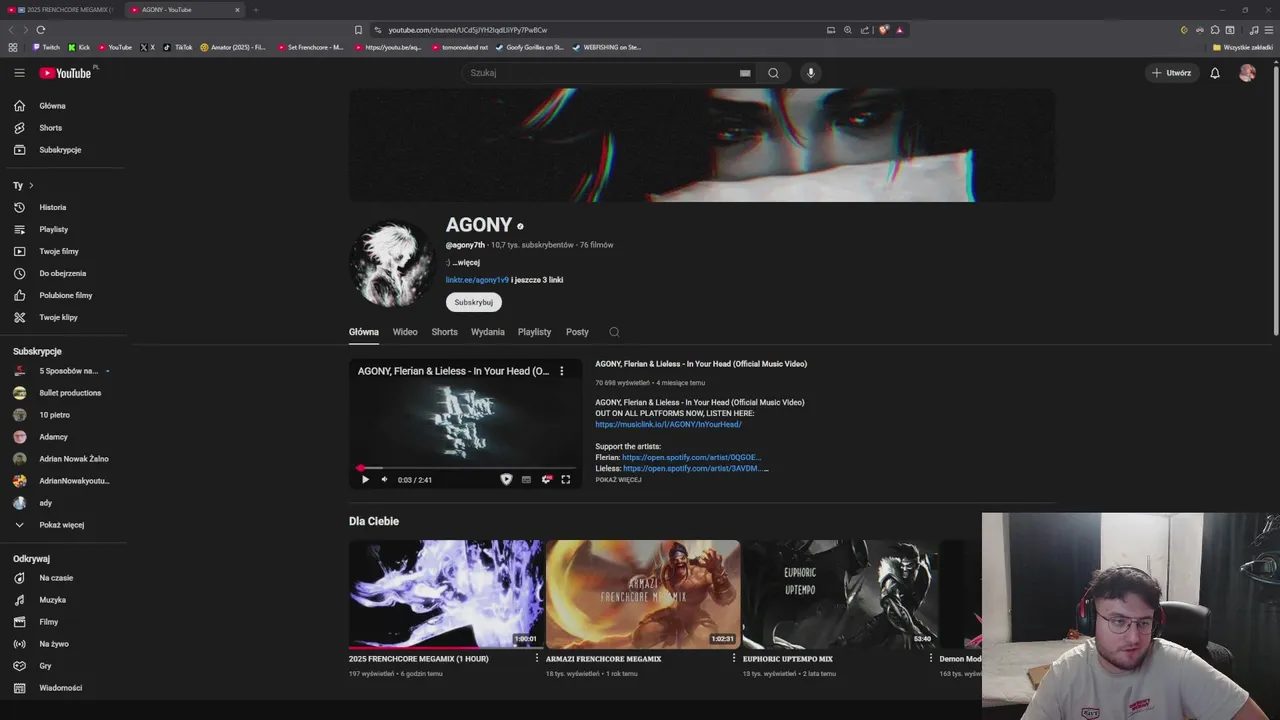1280x720 pixels.
Task: Toggle mute on the featured video
Action: (x=384, y=480)
